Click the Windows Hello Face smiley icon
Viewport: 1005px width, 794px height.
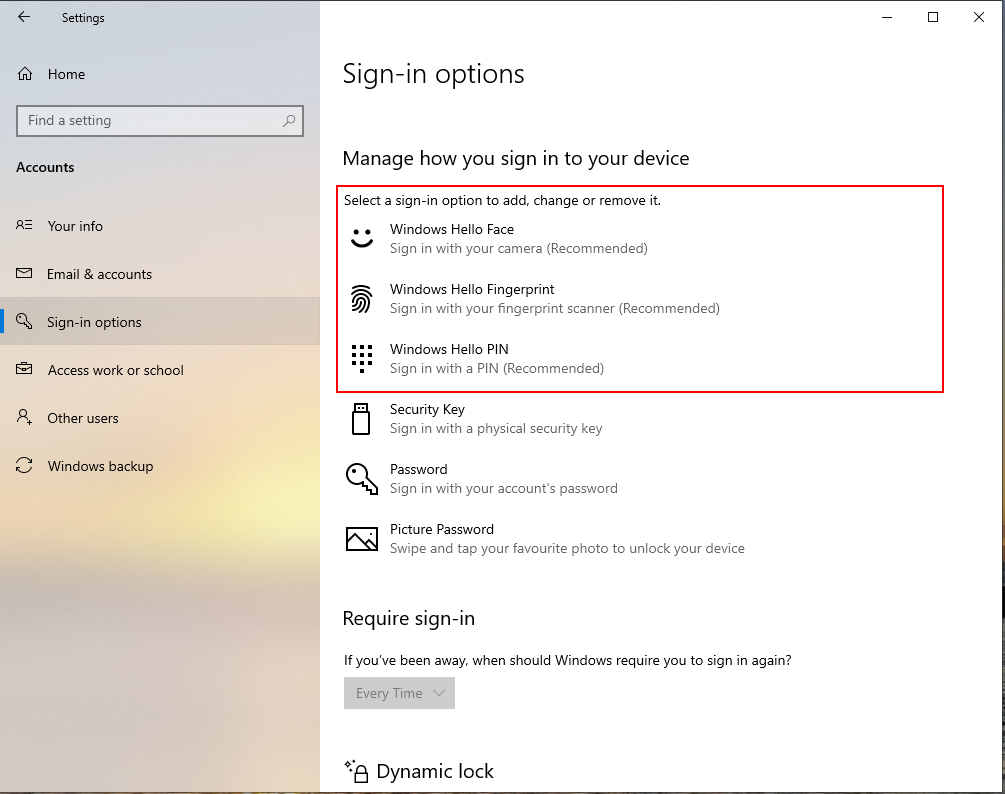click(x=362, y=238)
